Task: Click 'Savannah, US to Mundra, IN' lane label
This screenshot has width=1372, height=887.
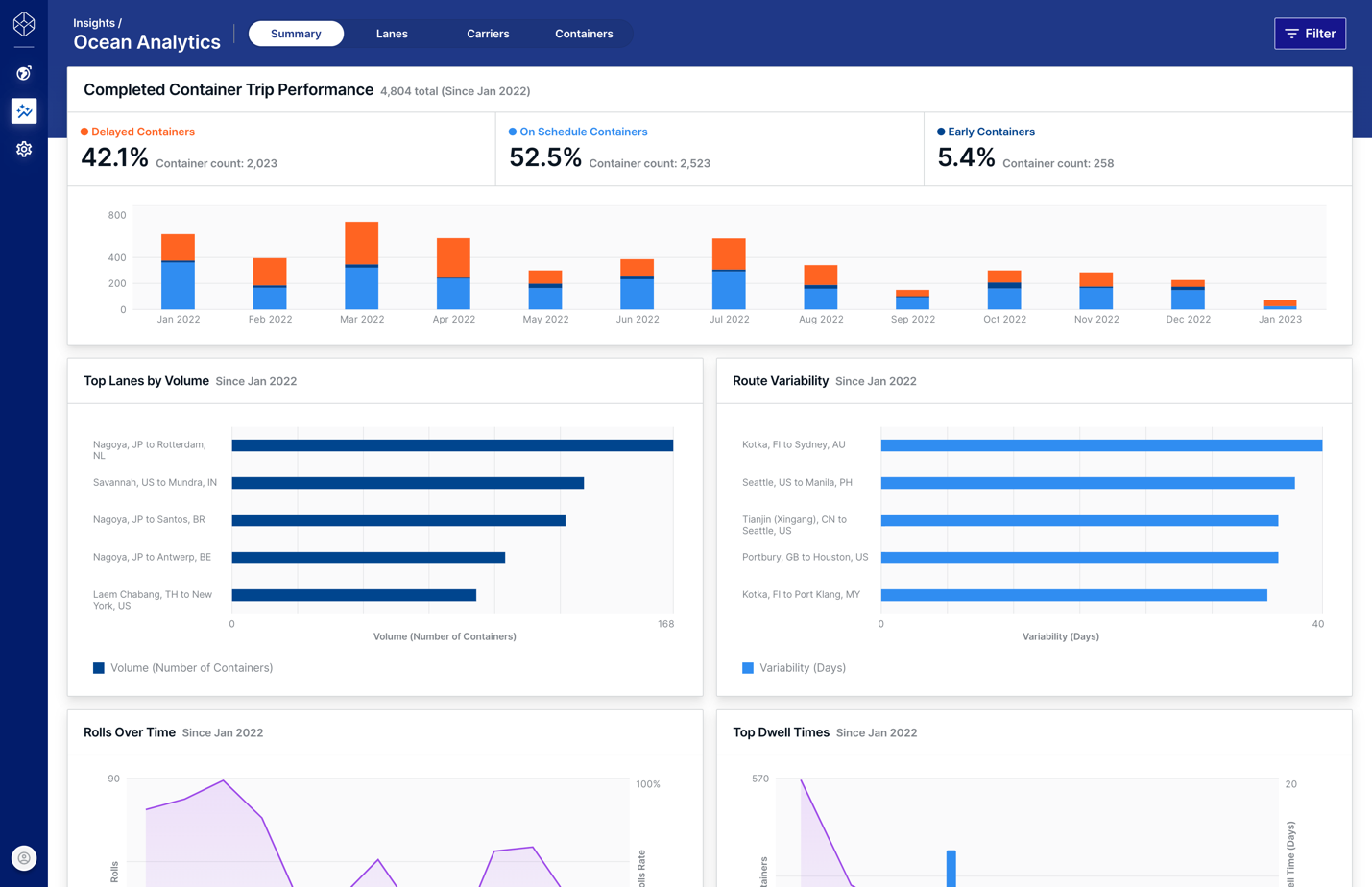Action: (155, 482)
